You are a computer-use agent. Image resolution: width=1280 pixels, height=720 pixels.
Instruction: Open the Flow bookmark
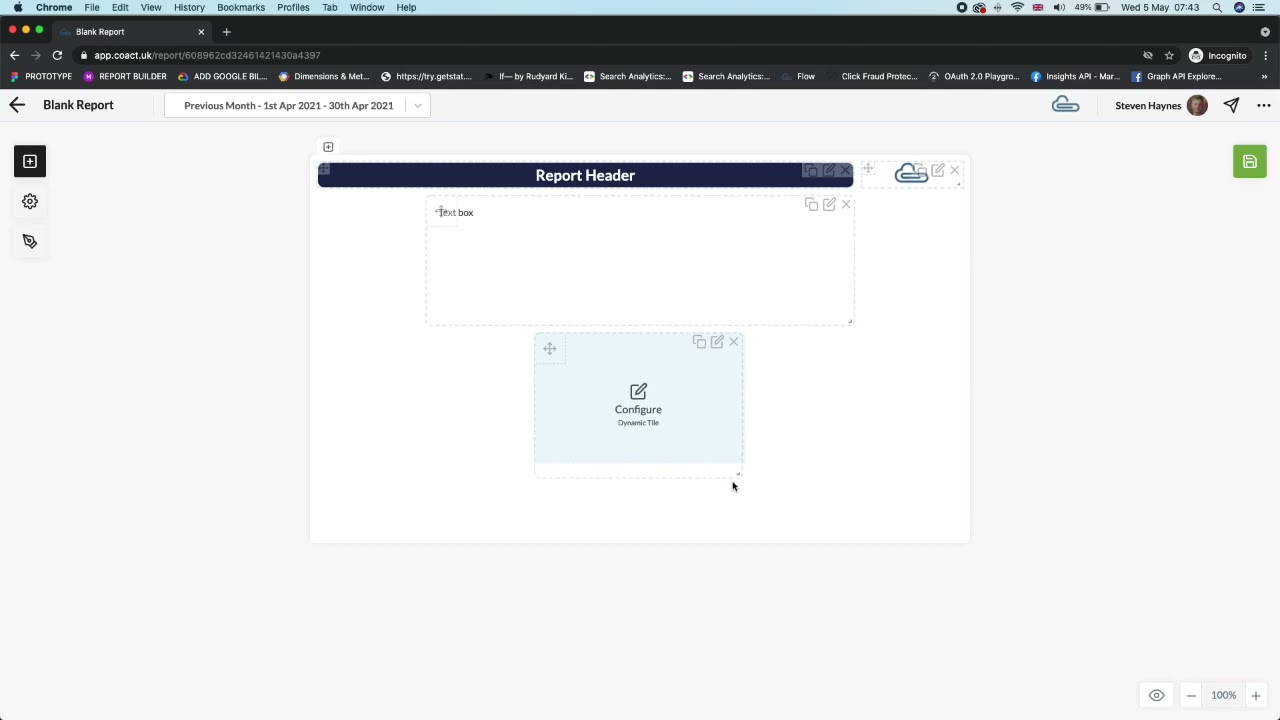point(798,76)
